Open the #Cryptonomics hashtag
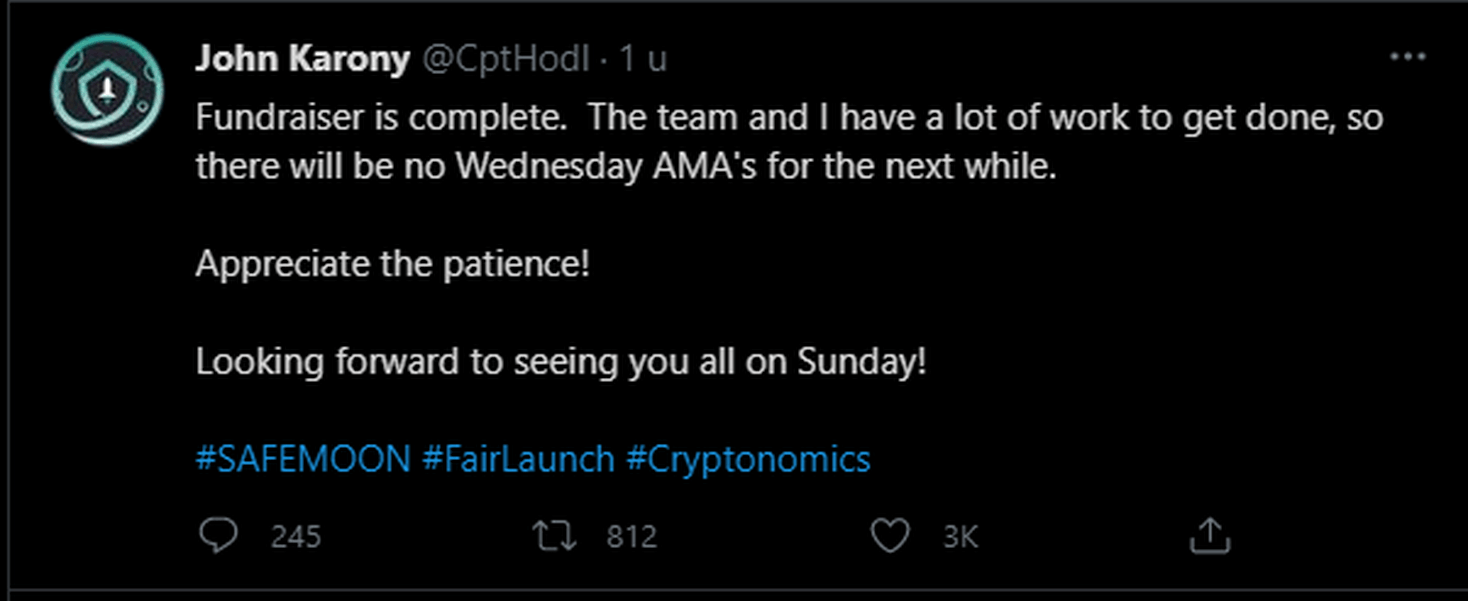 (748, 459)
